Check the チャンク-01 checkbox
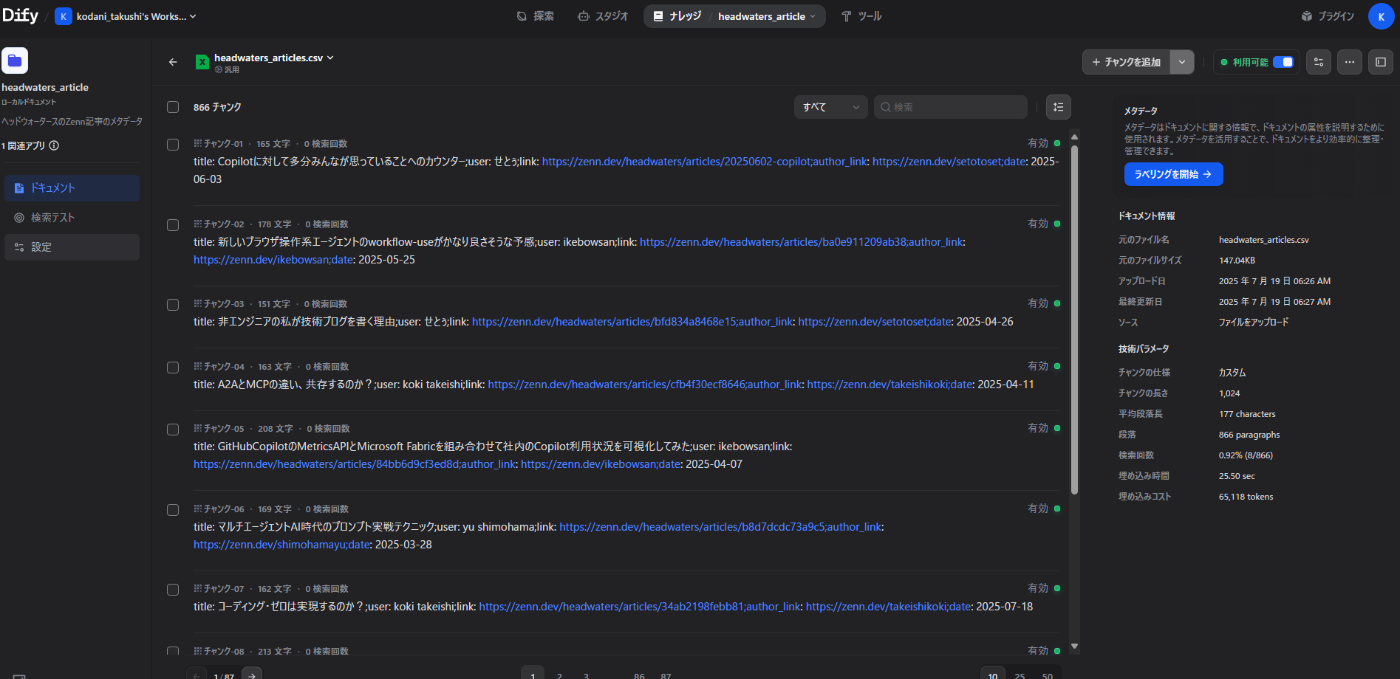This screenshot has width=1400, height=679. click(173, 144)
